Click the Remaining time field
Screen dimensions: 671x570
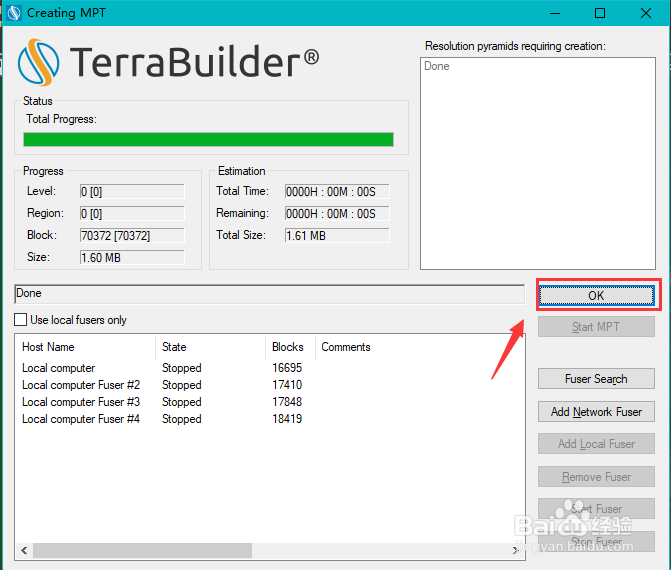coord(337,214)
